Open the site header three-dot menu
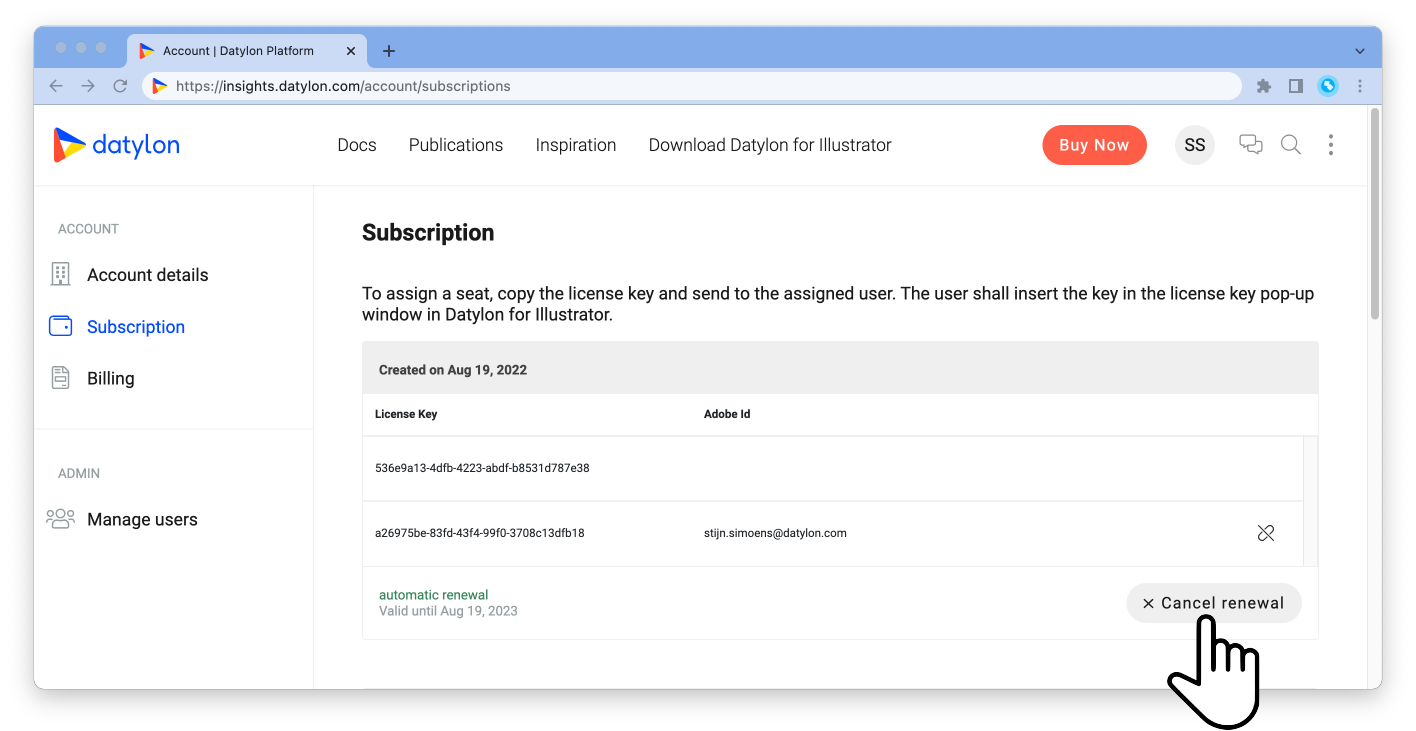 click(x=1330, y=145)
